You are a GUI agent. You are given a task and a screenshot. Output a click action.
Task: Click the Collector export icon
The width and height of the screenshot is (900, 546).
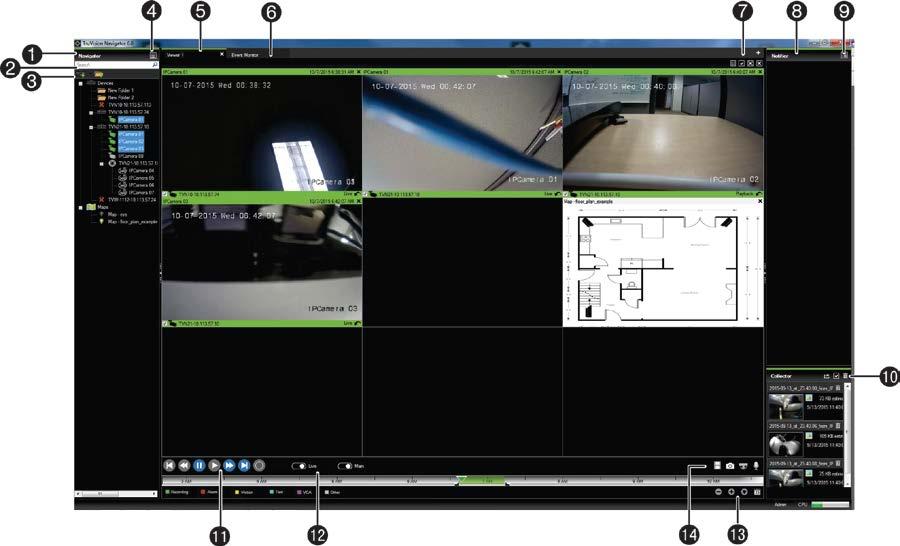(x=827, y=376)
